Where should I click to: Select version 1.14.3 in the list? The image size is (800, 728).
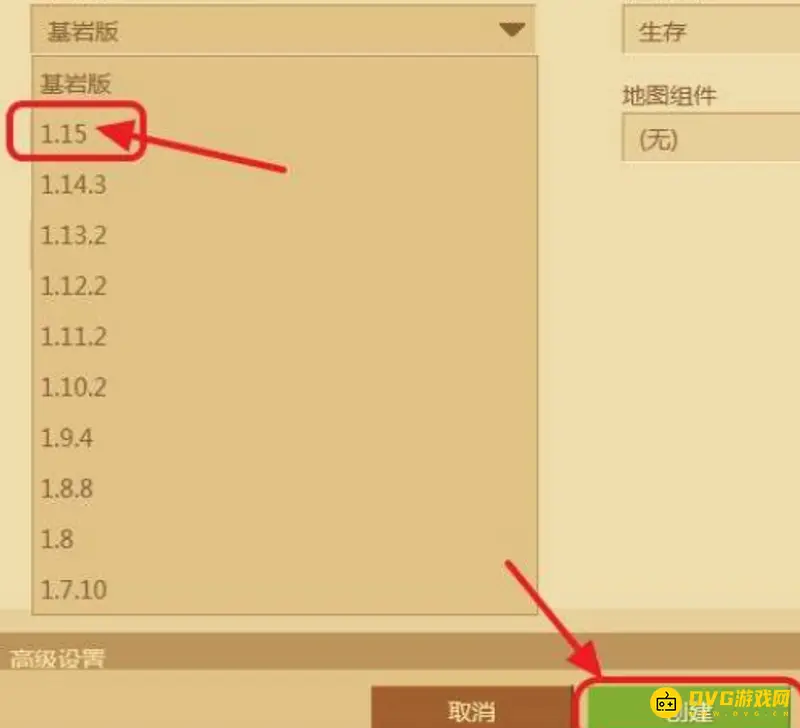[x=284, y=184]
